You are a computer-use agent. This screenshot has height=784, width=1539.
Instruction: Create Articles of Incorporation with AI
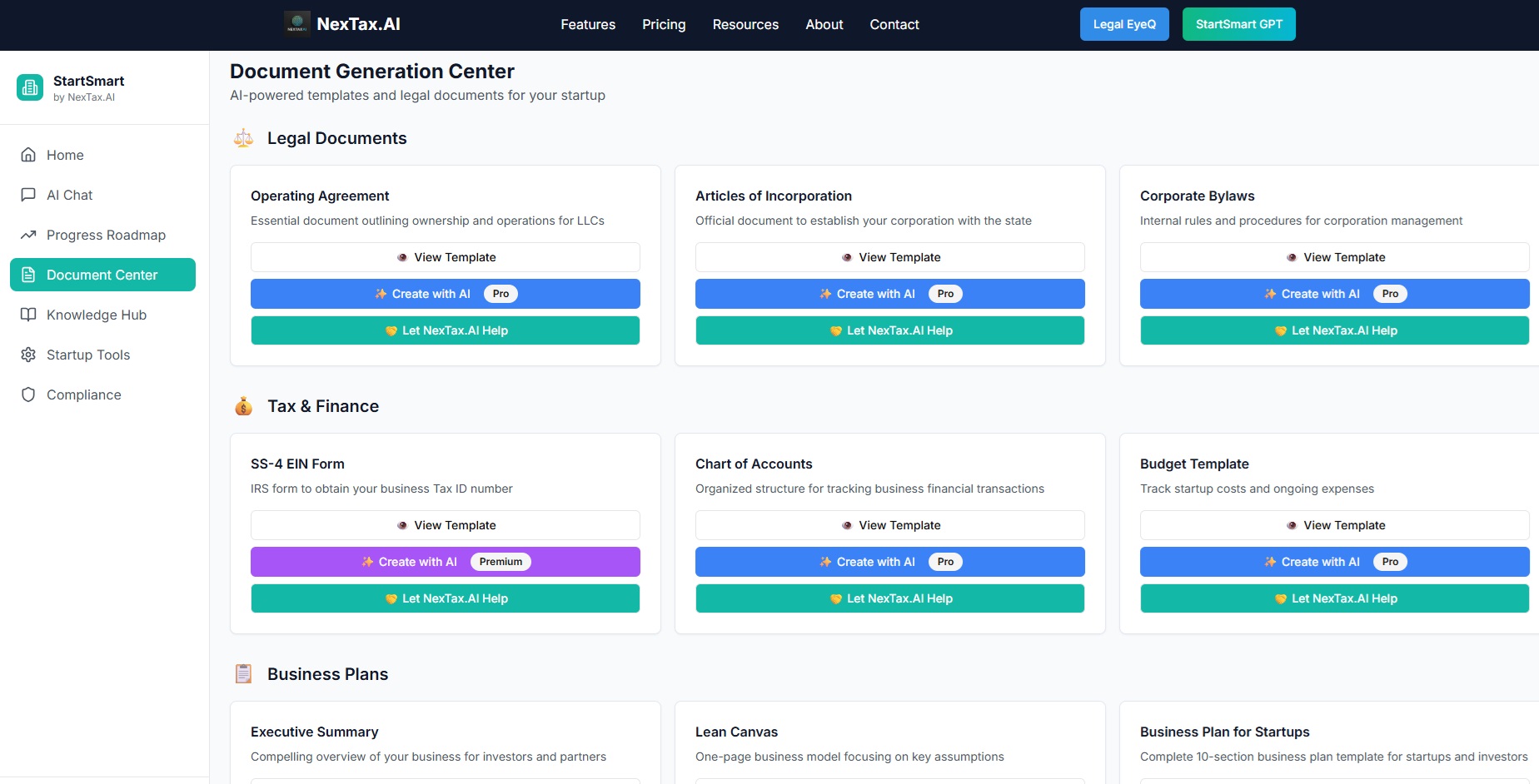(889, 294)
